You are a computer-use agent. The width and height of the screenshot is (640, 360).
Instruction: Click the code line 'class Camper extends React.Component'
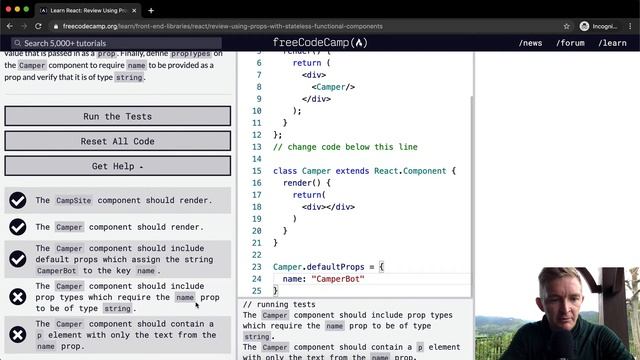tap(364, 171)
